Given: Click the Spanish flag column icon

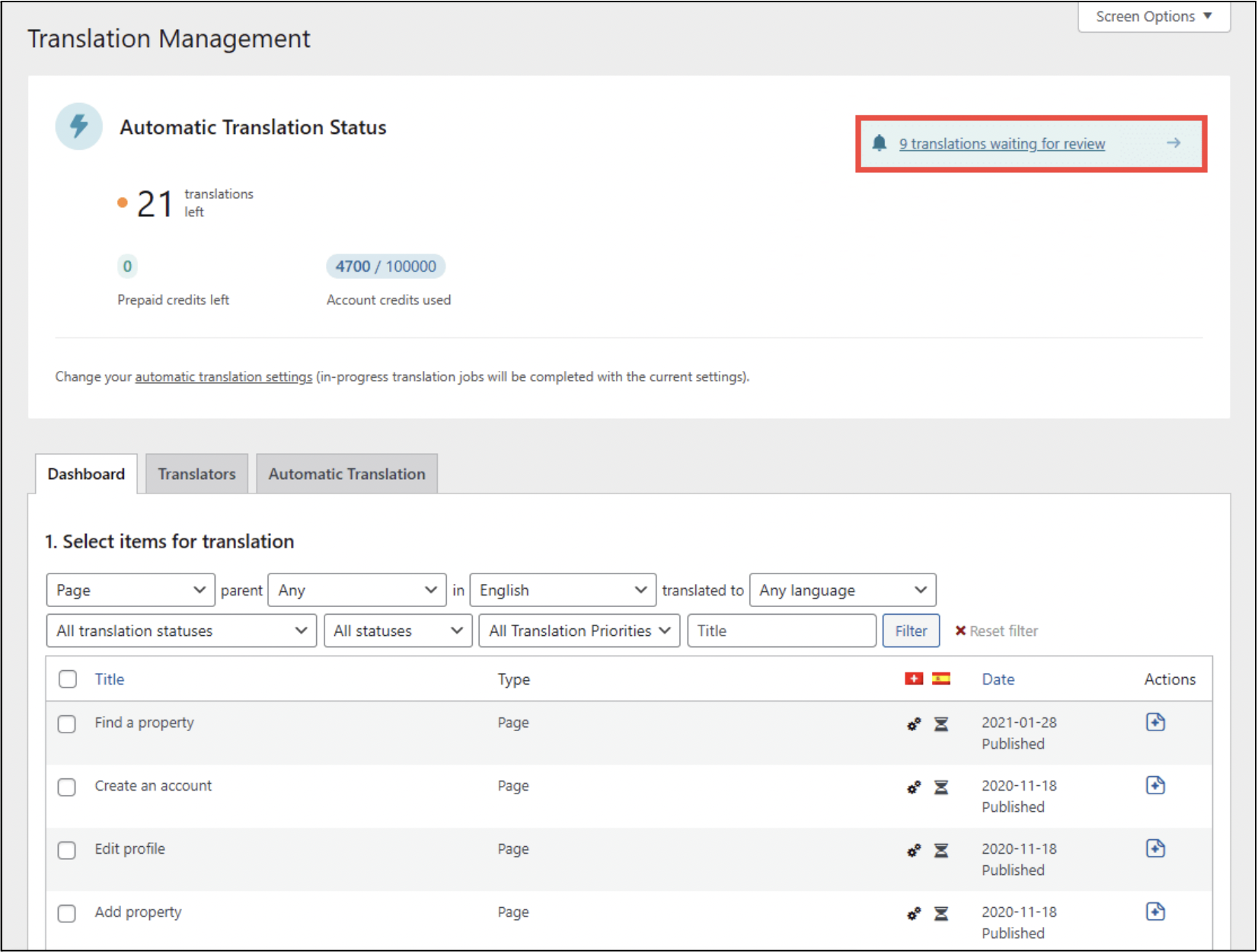Looking at the screenshot, I should click(941, 679).
